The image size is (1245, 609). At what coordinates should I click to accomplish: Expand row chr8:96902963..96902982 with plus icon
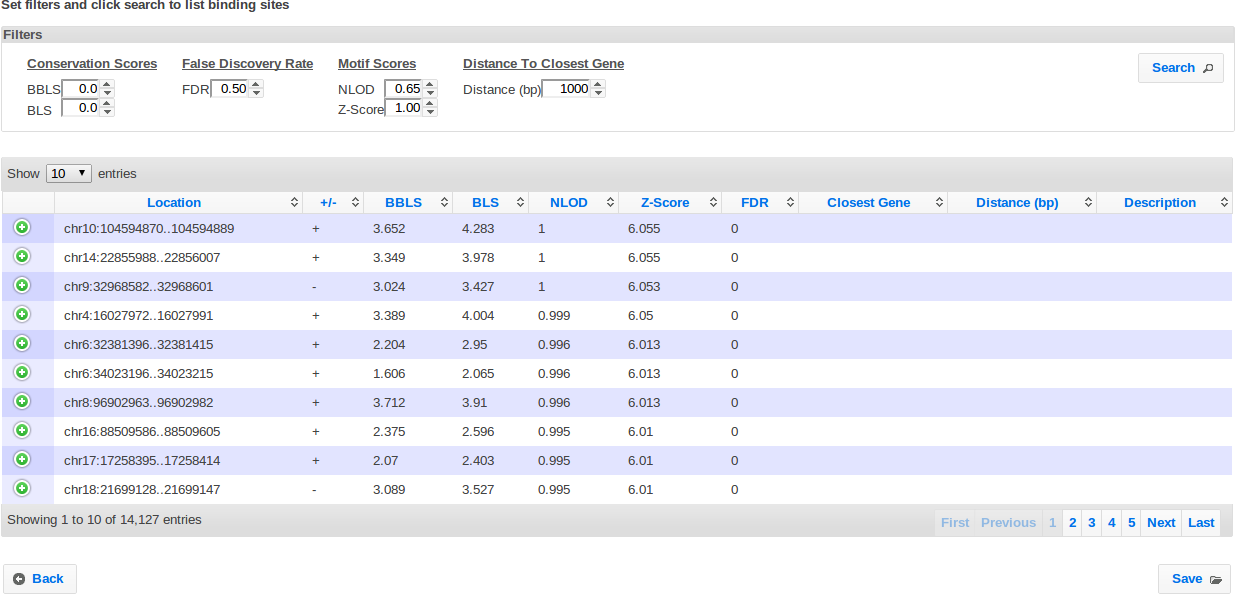[x=22, y=402]
